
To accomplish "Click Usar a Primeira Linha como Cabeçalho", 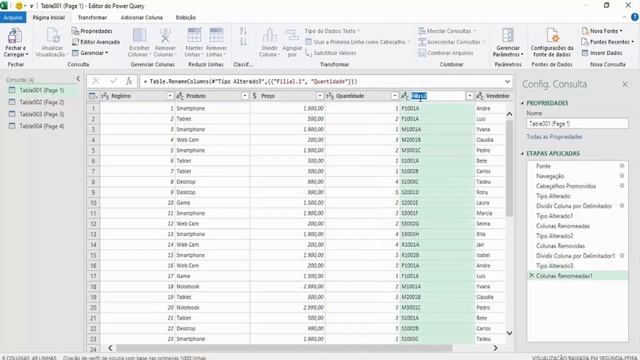I will (358, 42).
